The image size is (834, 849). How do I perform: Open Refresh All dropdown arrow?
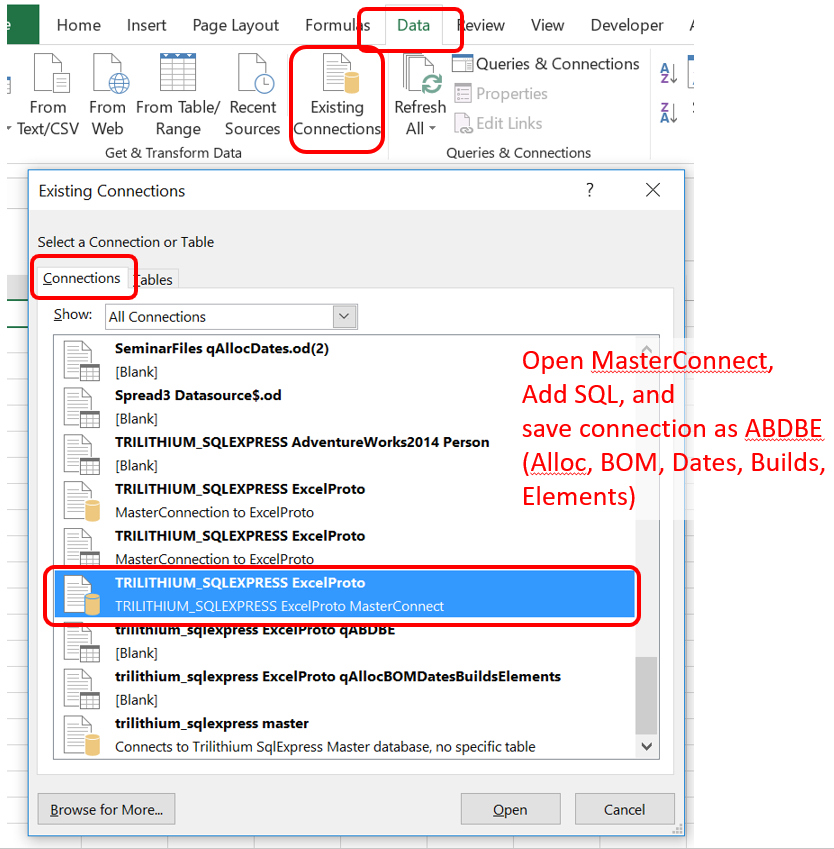click(x=432, y=129)
